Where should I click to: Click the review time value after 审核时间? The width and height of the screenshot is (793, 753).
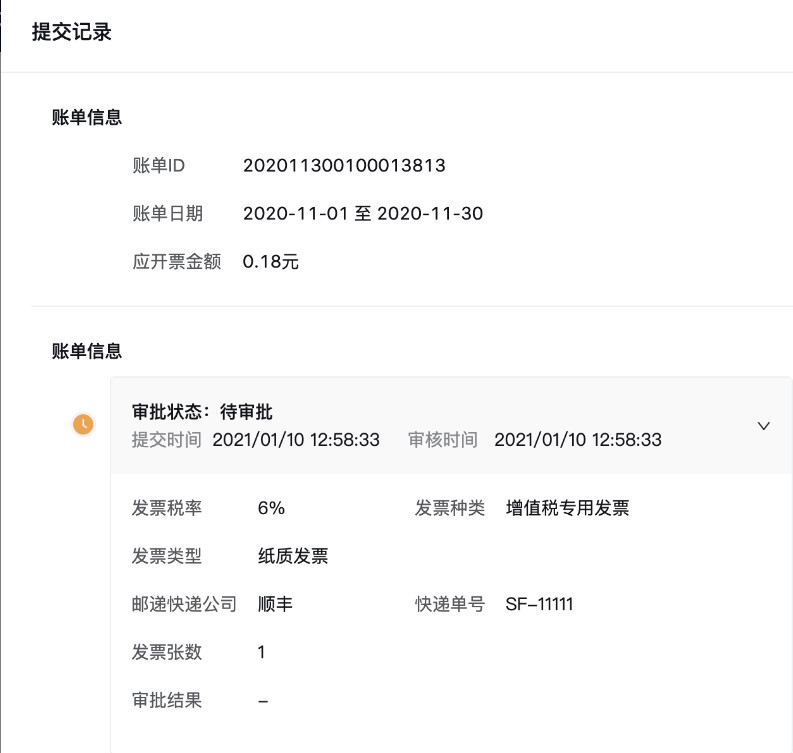tap(578, 439)
